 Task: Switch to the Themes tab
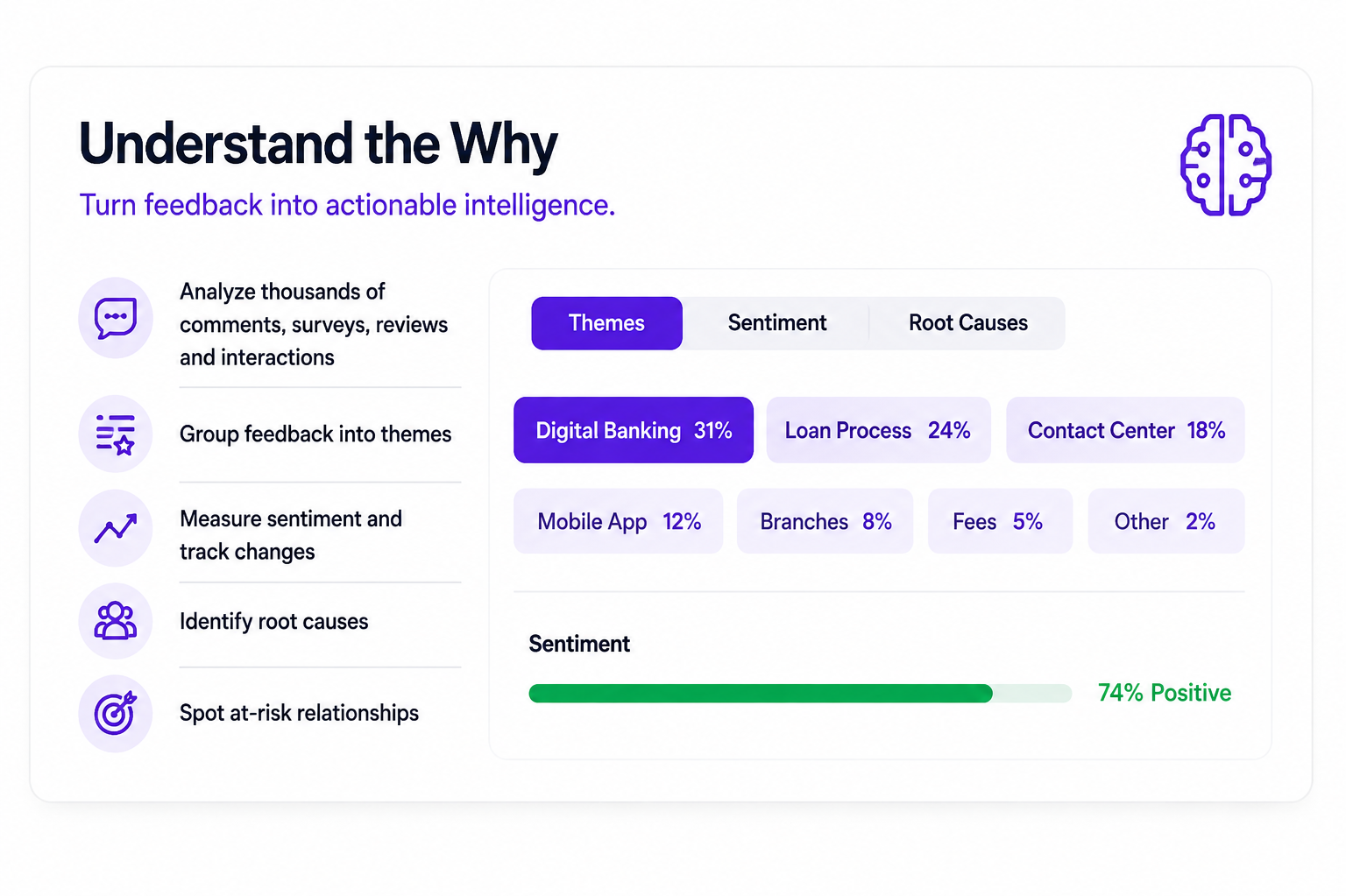[606, 323]
